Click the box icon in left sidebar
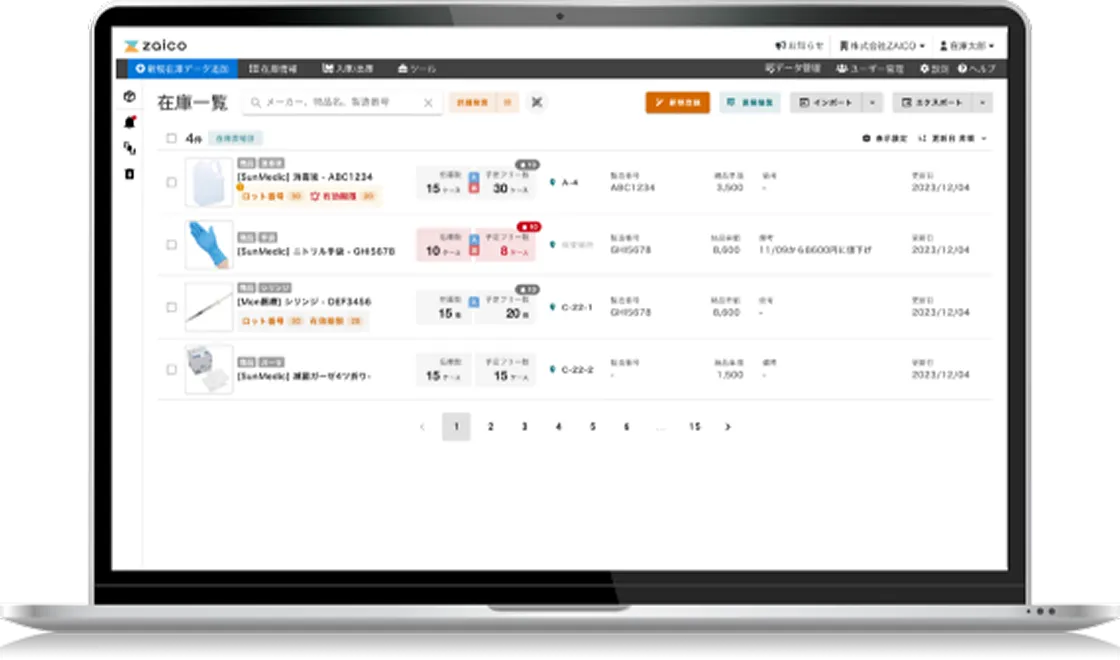This screenshot has width=1120, height=660. tap(129, 97)
